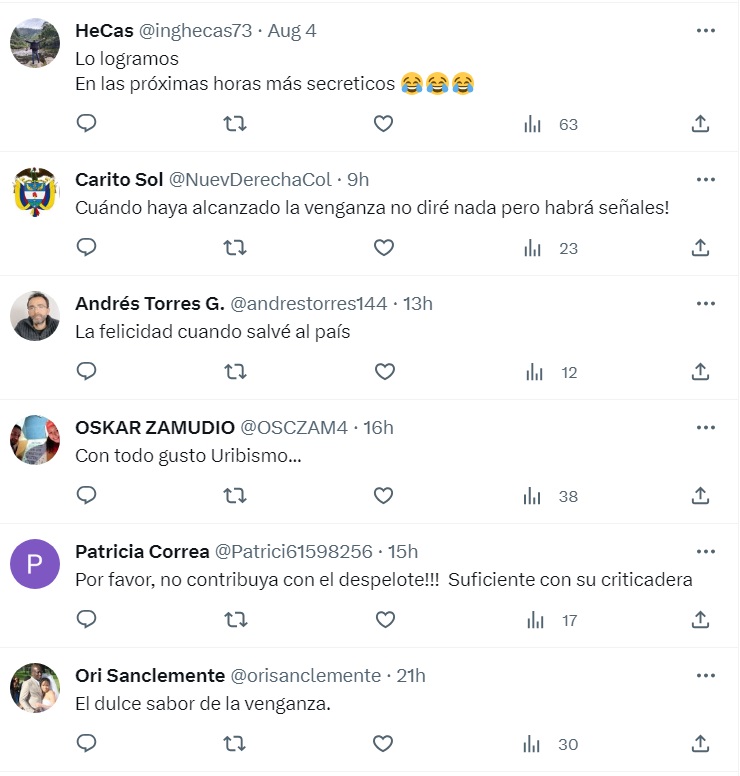
Task: Like the HeCas tweet
Action: tap(384, 123)
